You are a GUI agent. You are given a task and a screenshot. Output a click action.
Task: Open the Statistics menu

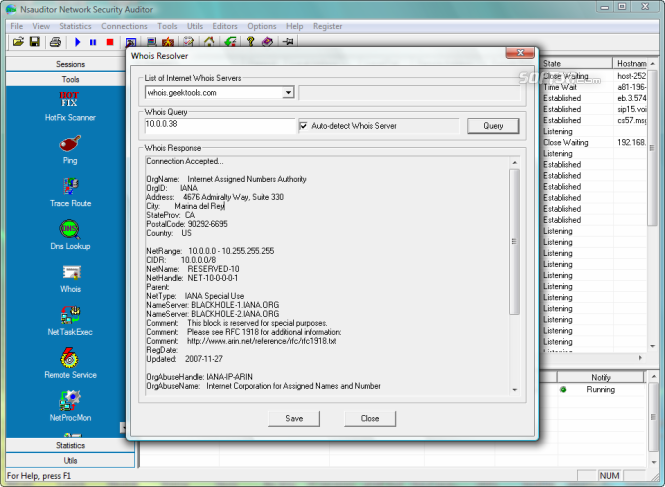[75, 26]
